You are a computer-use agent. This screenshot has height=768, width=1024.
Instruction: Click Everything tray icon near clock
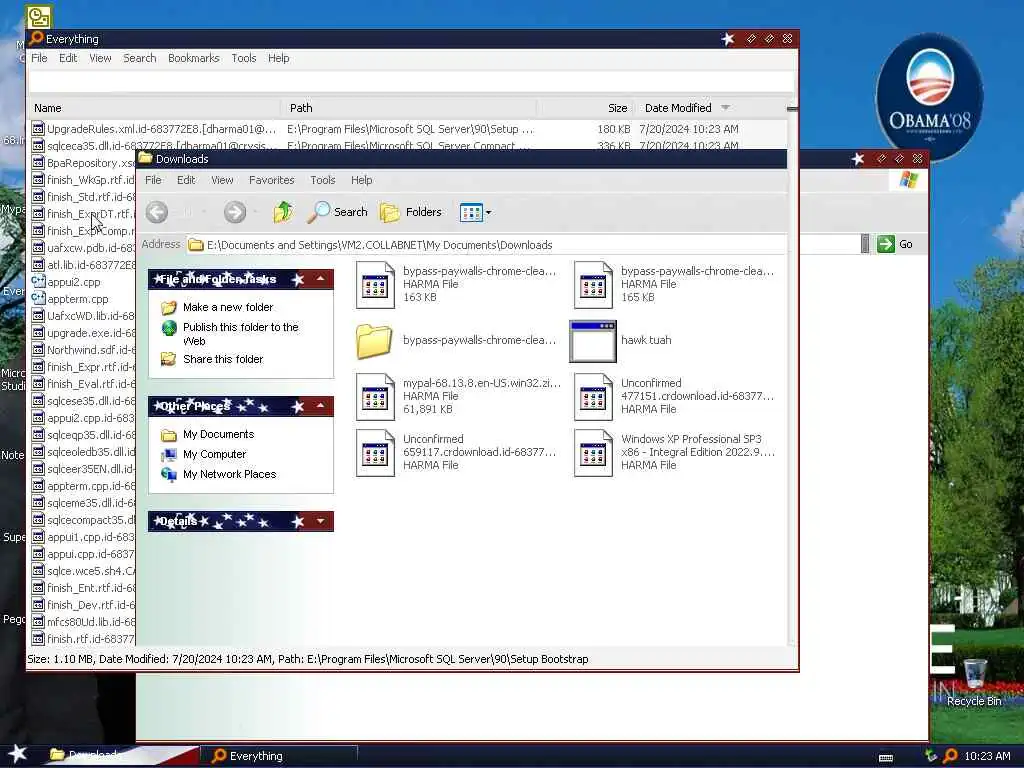coord(951,756)
